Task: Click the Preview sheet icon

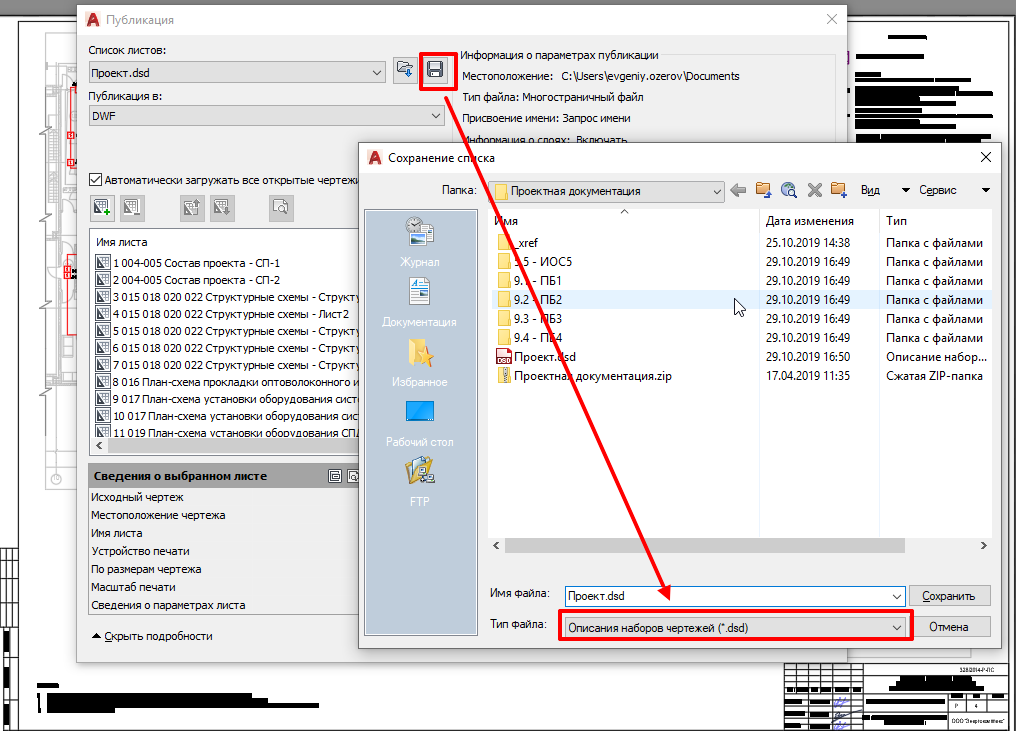Action: 281,207
